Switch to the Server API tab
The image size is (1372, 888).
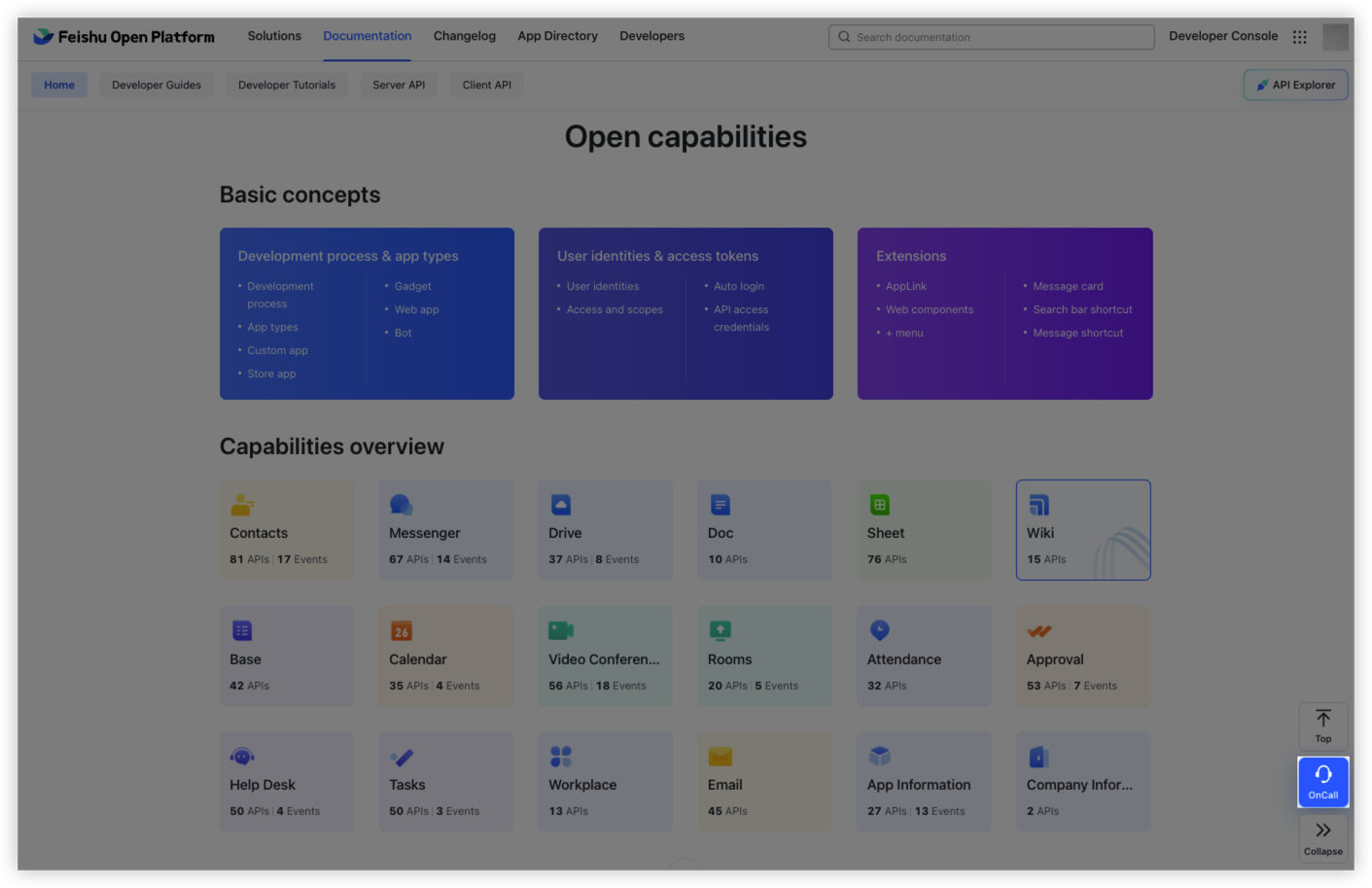[399, 85]
